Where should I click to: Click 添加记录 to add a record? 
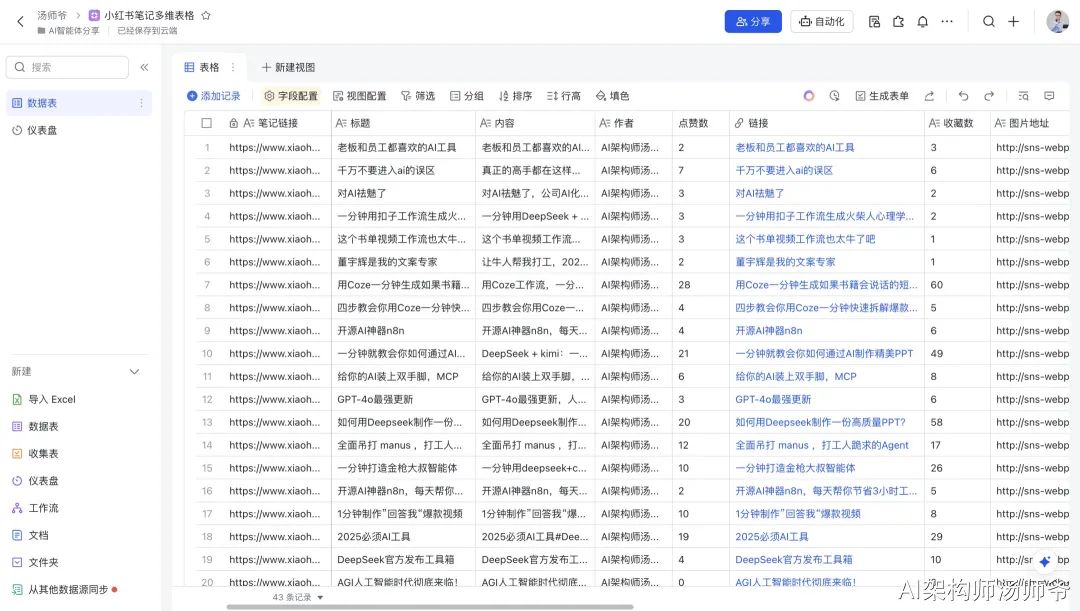pos(214,96)
